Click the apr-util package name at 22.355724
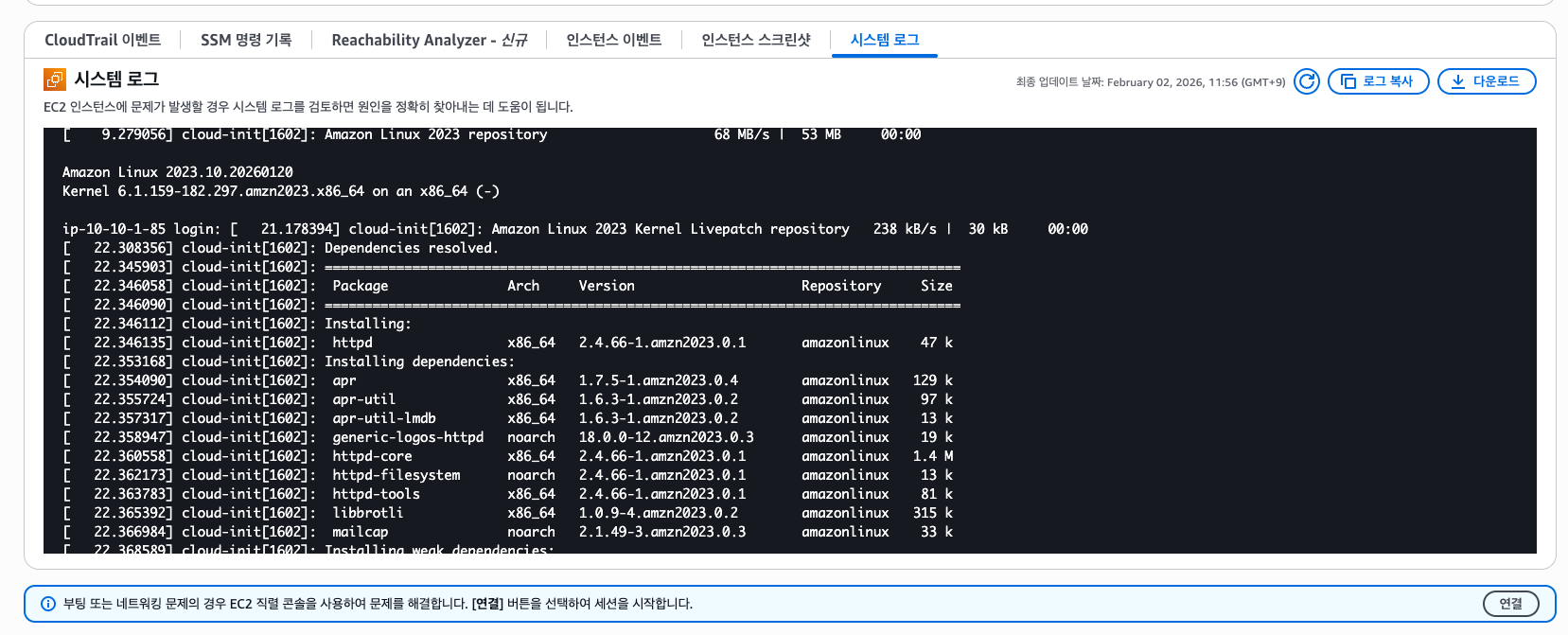This screenshot has width=1568, height=635. click(364, 399)
